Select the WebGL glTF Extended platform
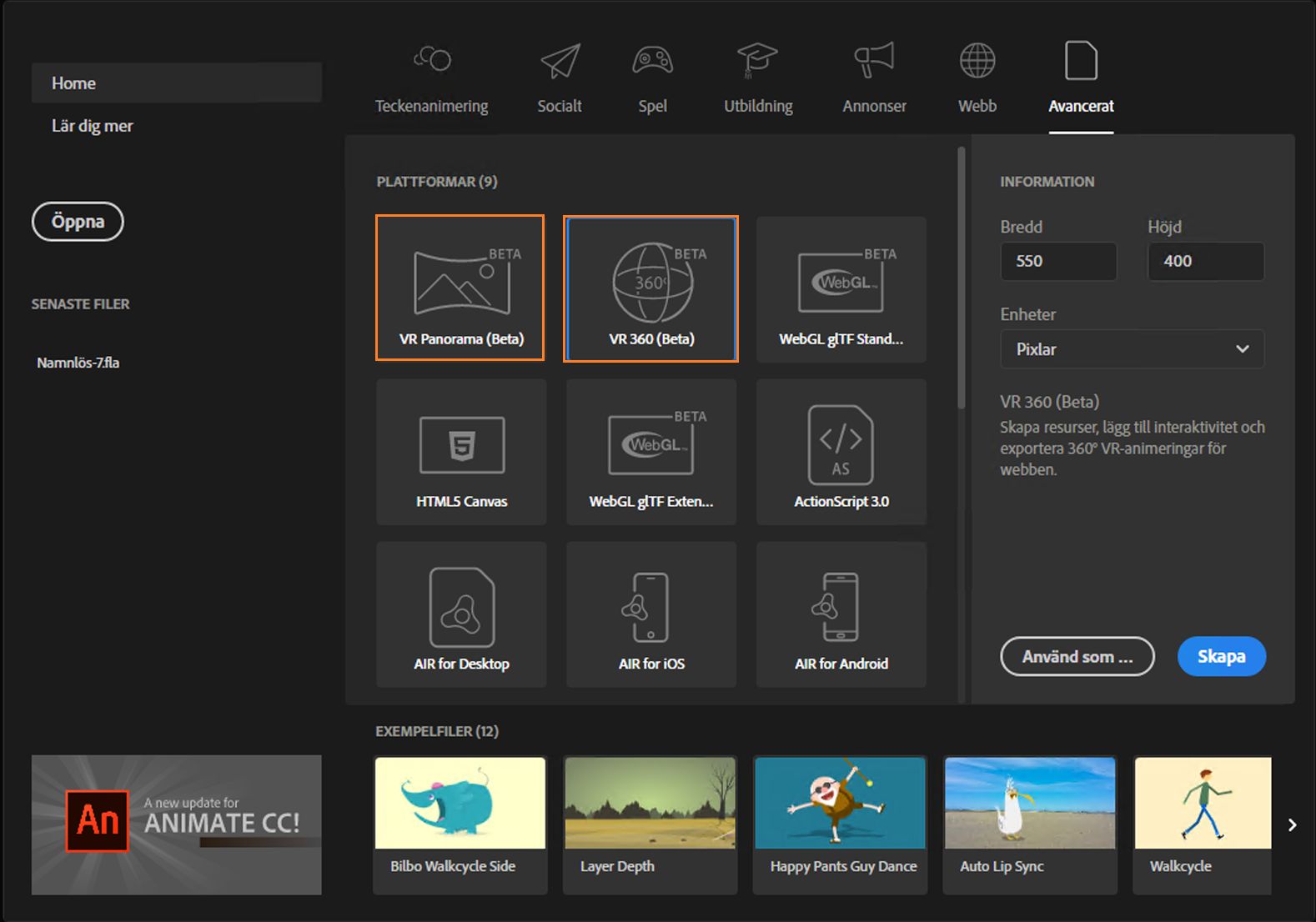The height and width of the screenshot is (922, 1316). click(x=651, y=452)
